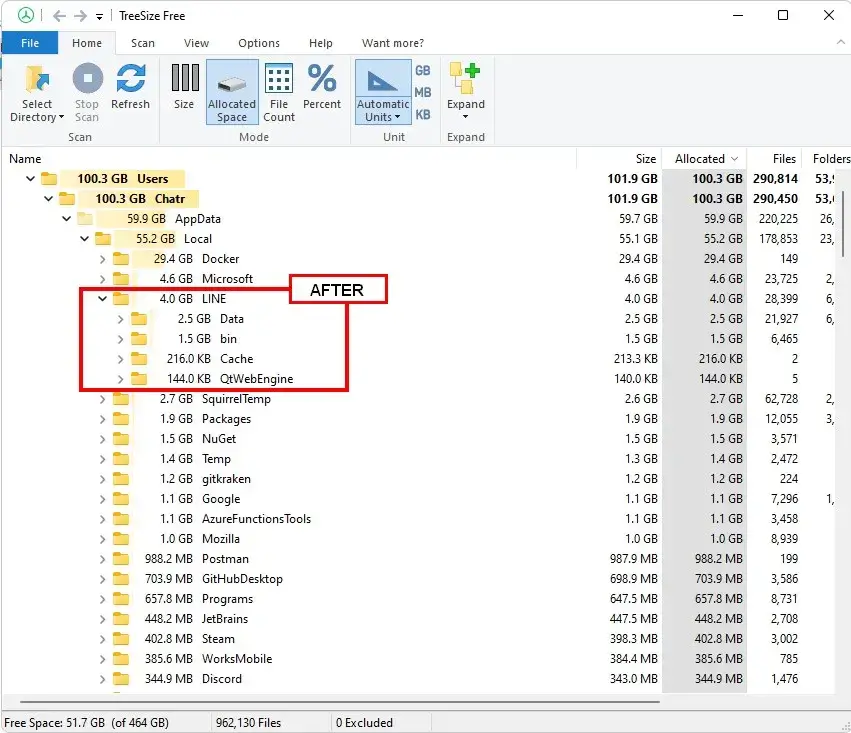Click the Packages folder icon
Screen dimensions: 851x733
(121, 418)
